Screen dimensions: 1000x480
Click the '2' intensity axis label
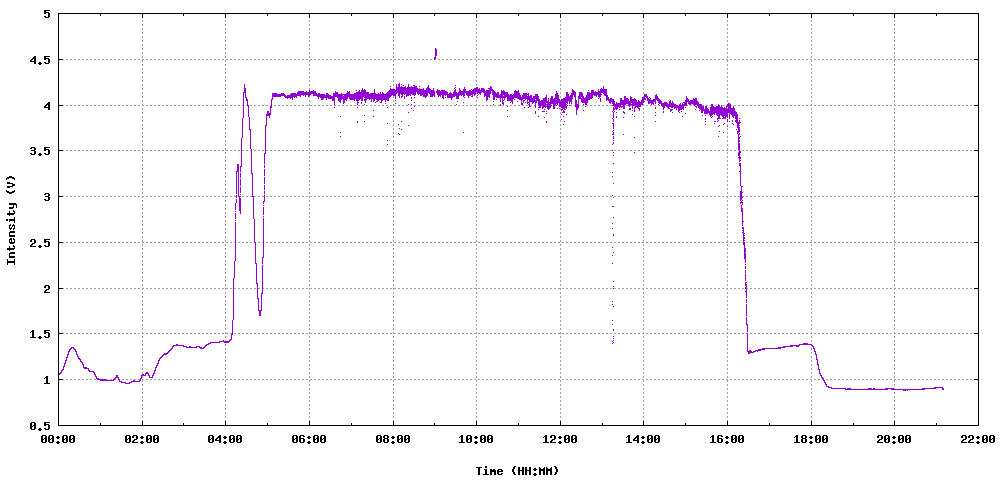click(46, 288)
